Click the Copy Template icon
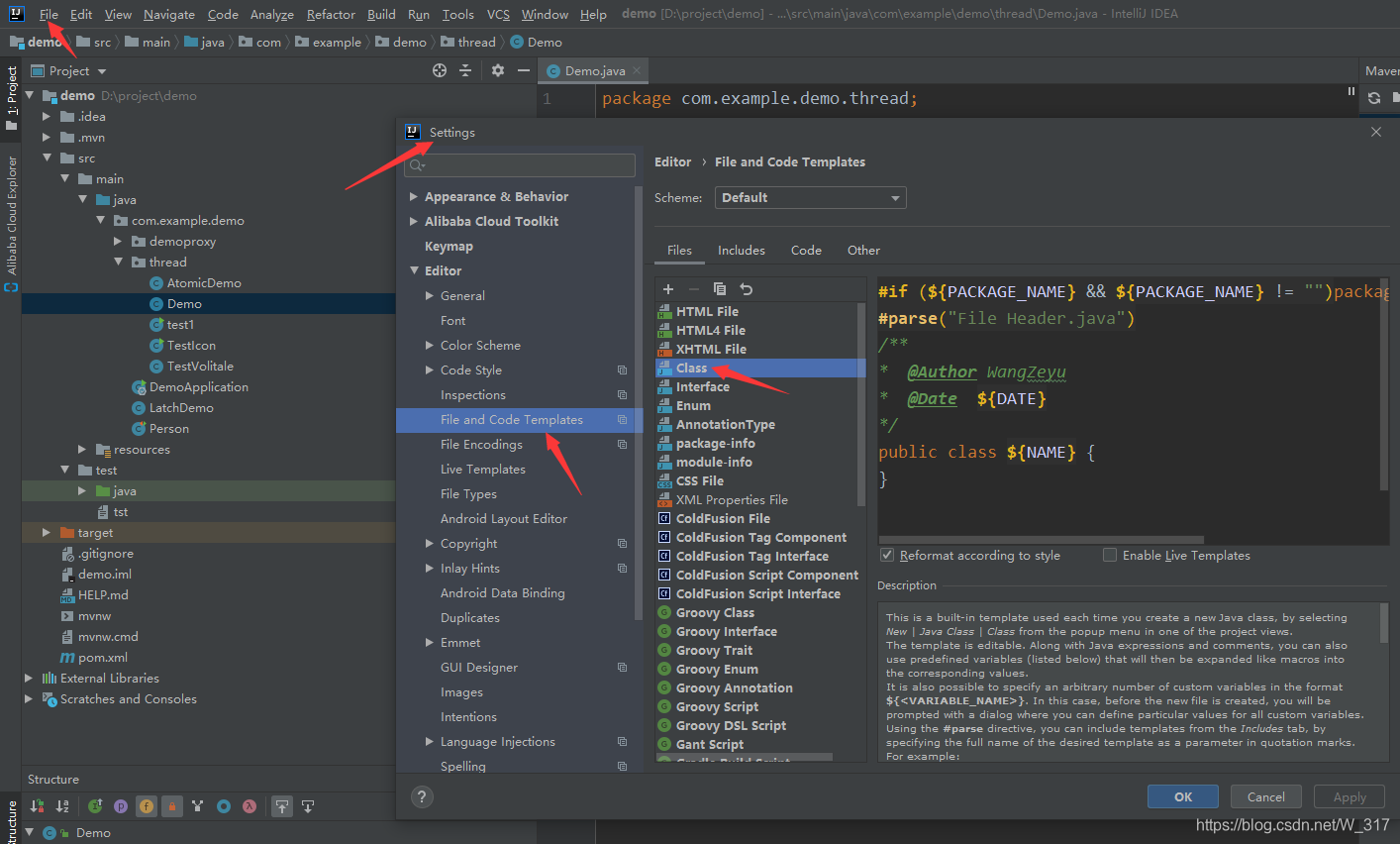This screenshot has height=844, width=1400. tap(720, 289)
